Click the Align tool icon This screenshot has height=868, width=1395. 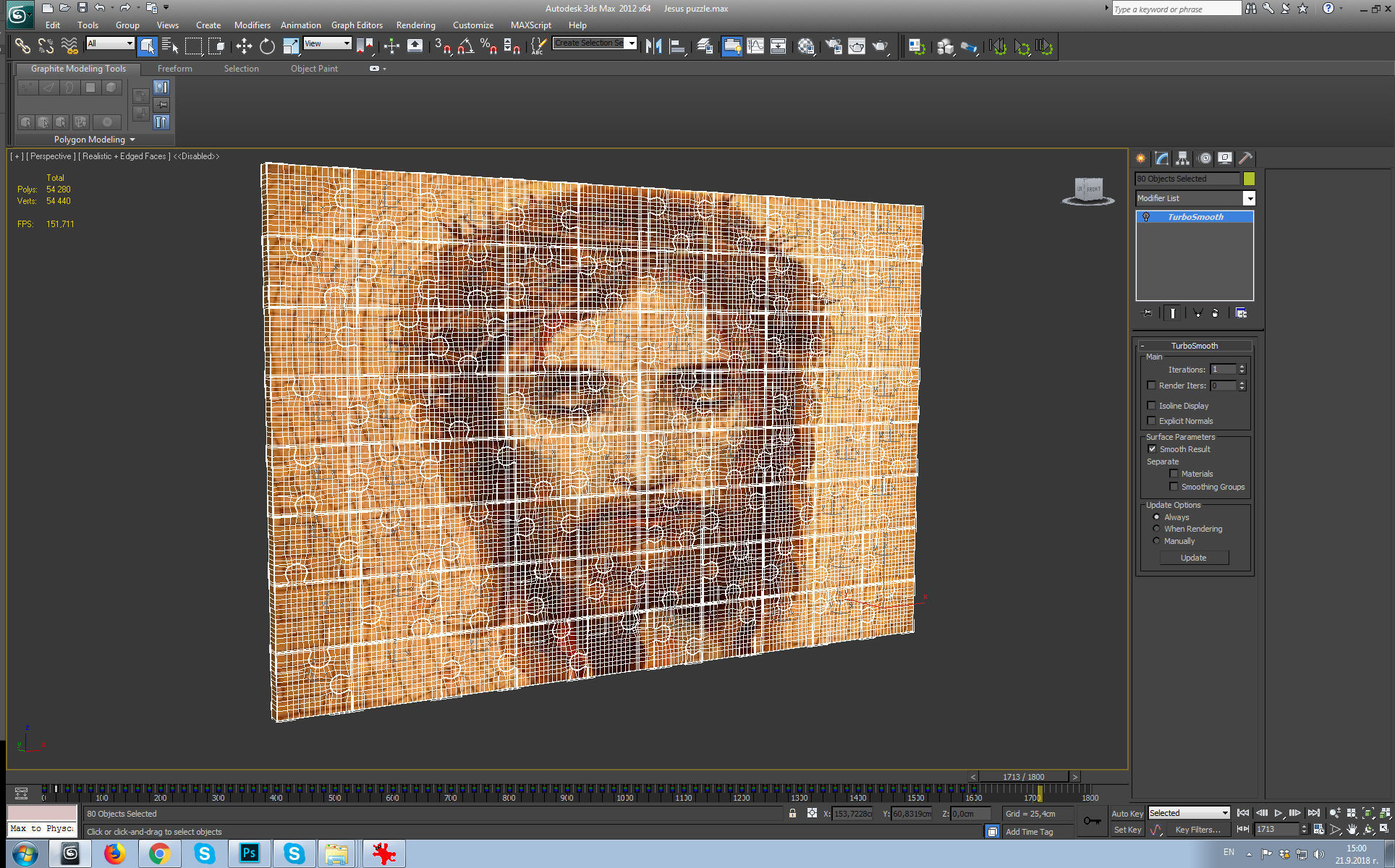677,46
